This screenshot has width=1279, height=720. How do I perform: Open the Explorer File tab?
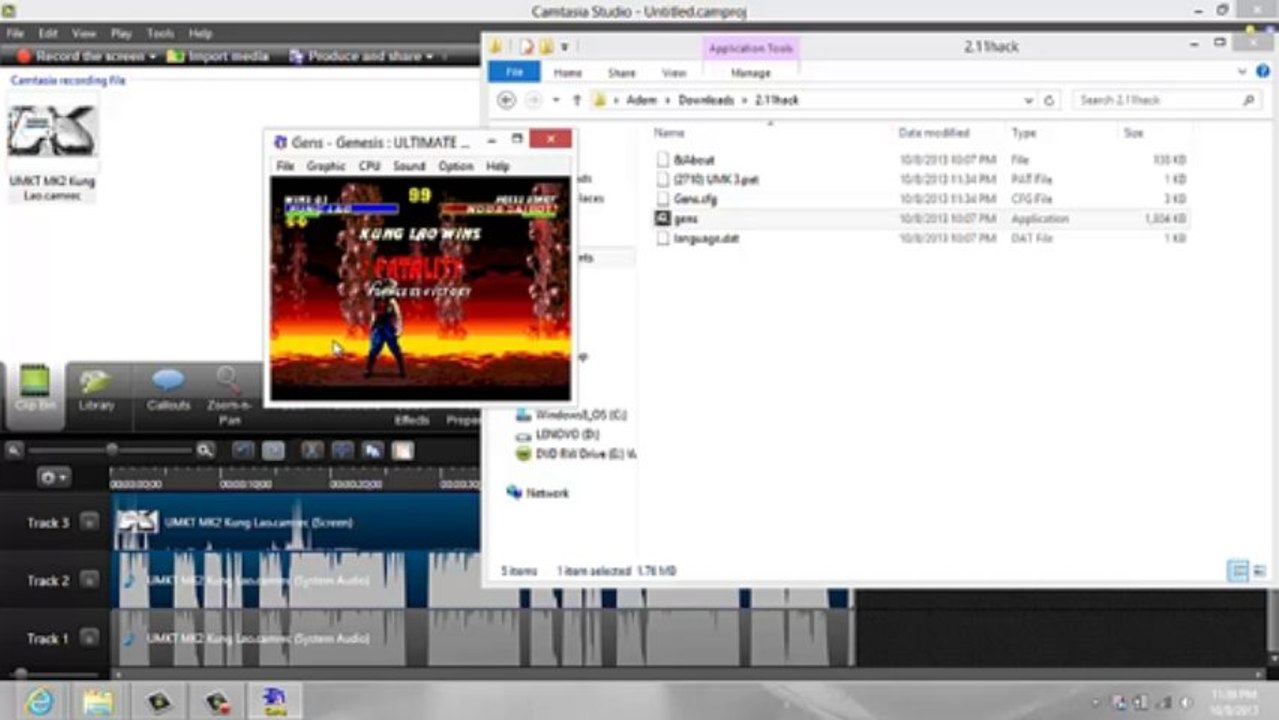click(x=514, y=73)
